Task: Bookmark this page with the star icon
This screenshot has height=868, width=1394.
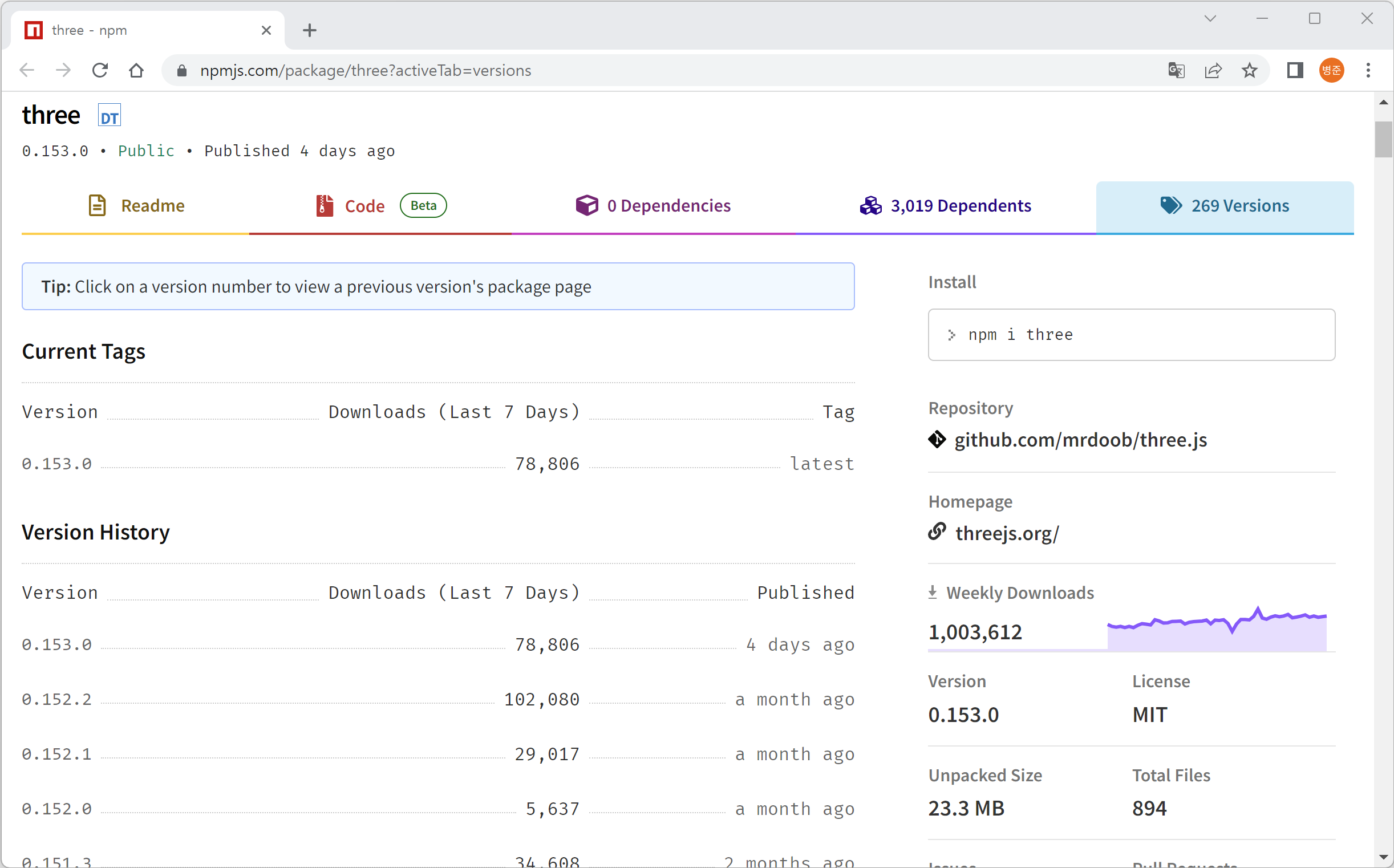Action: tap(1249, 71)
